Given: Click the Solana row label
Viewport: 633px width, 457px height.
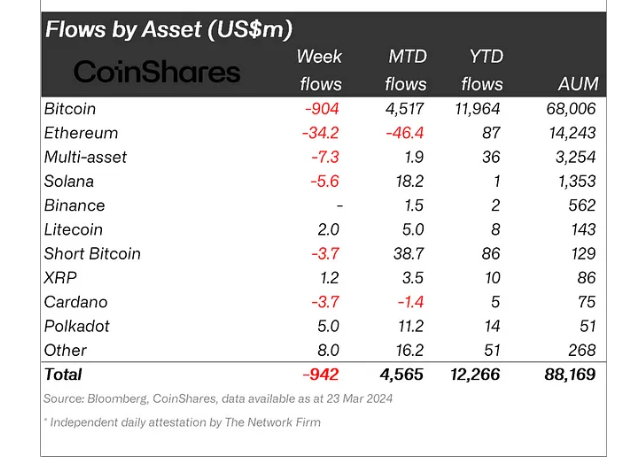Looking at the screenshot, I should point(69,181).
